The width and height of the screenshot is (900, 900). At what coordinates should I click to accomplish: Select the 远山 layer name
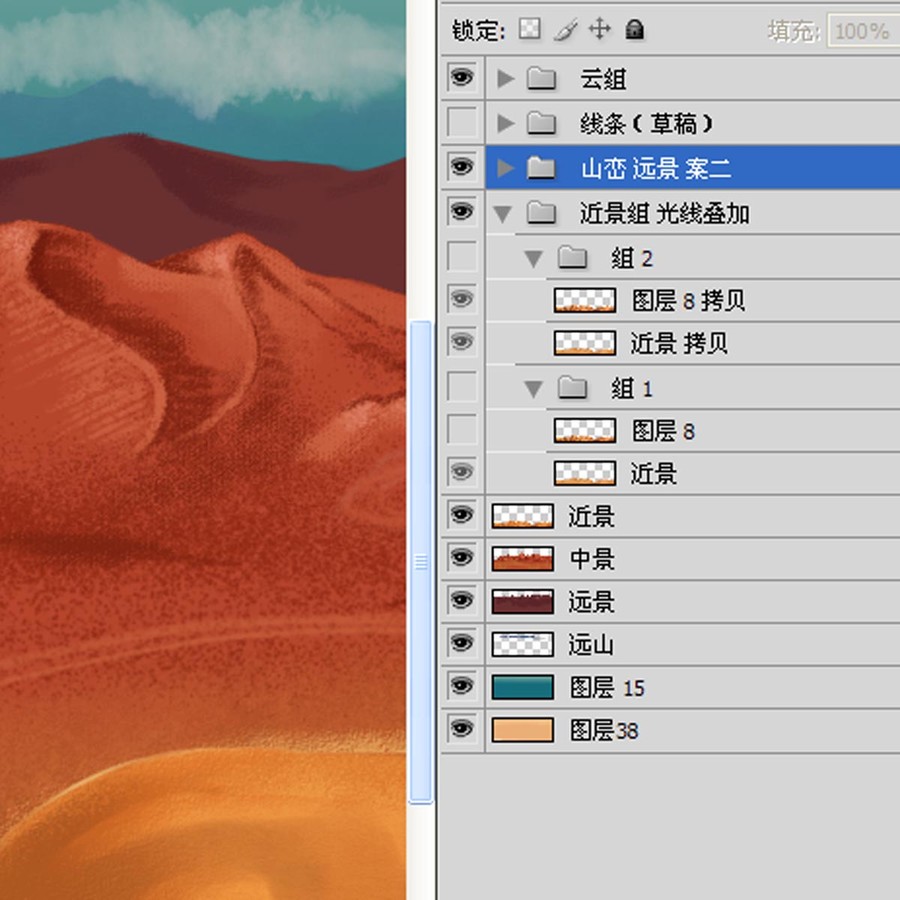[591, 645]
